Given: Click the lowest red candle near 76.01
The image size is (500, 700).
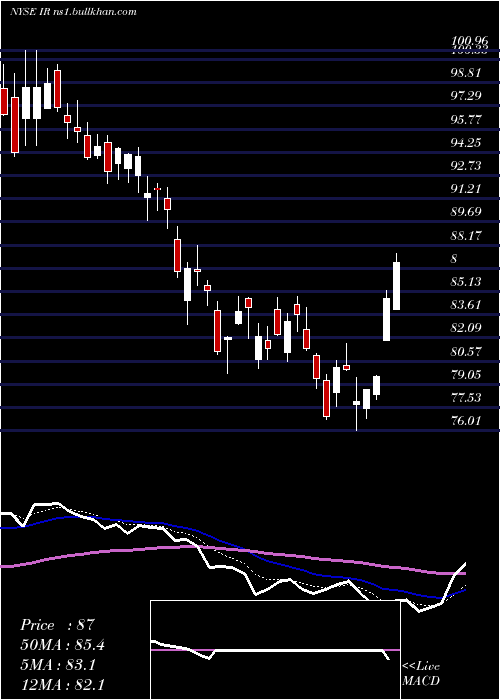Looking at the screenshot, I should [327, 399].
